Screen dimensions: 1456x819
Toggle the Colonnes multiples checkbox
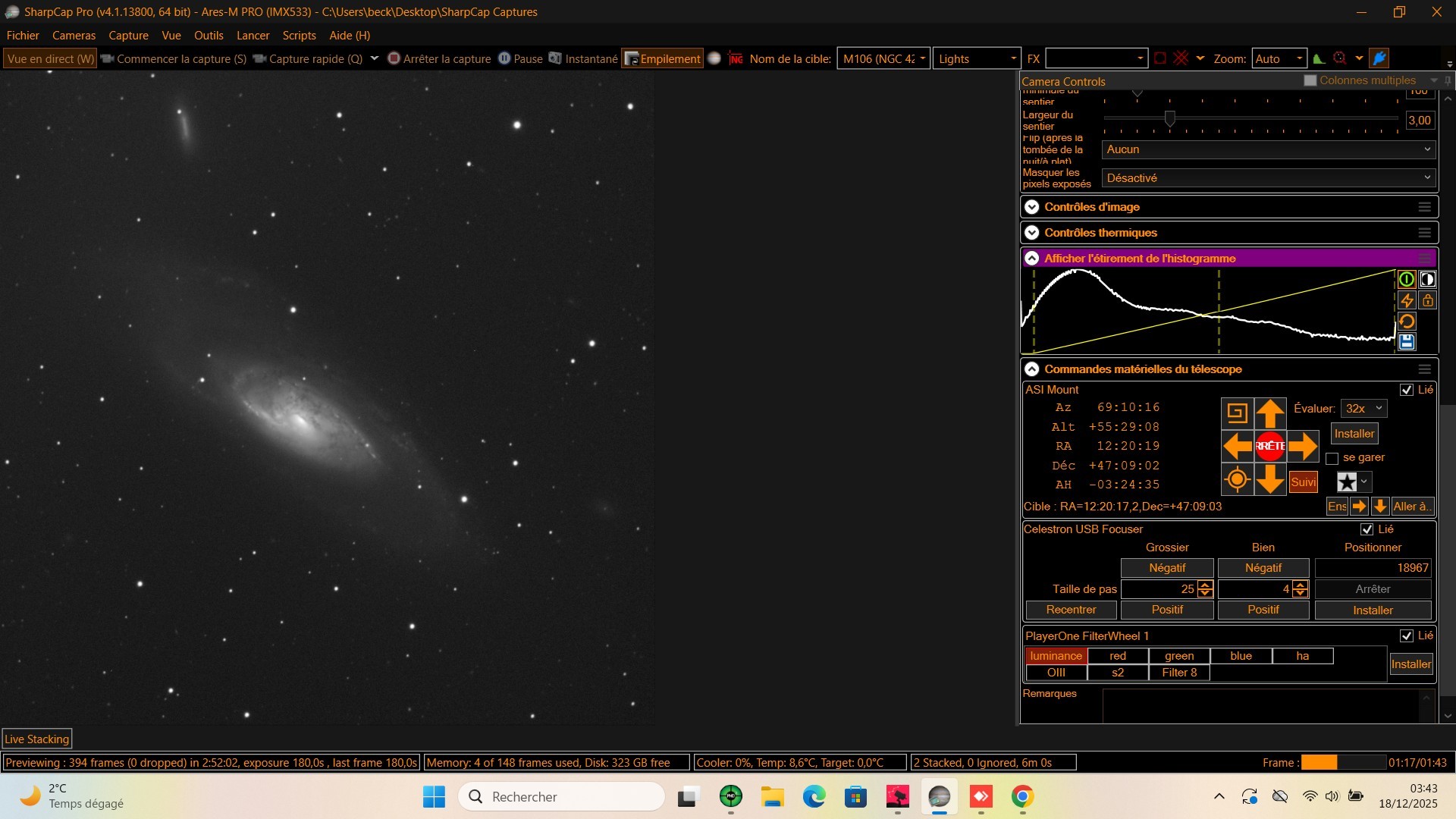click(1310, 80)
